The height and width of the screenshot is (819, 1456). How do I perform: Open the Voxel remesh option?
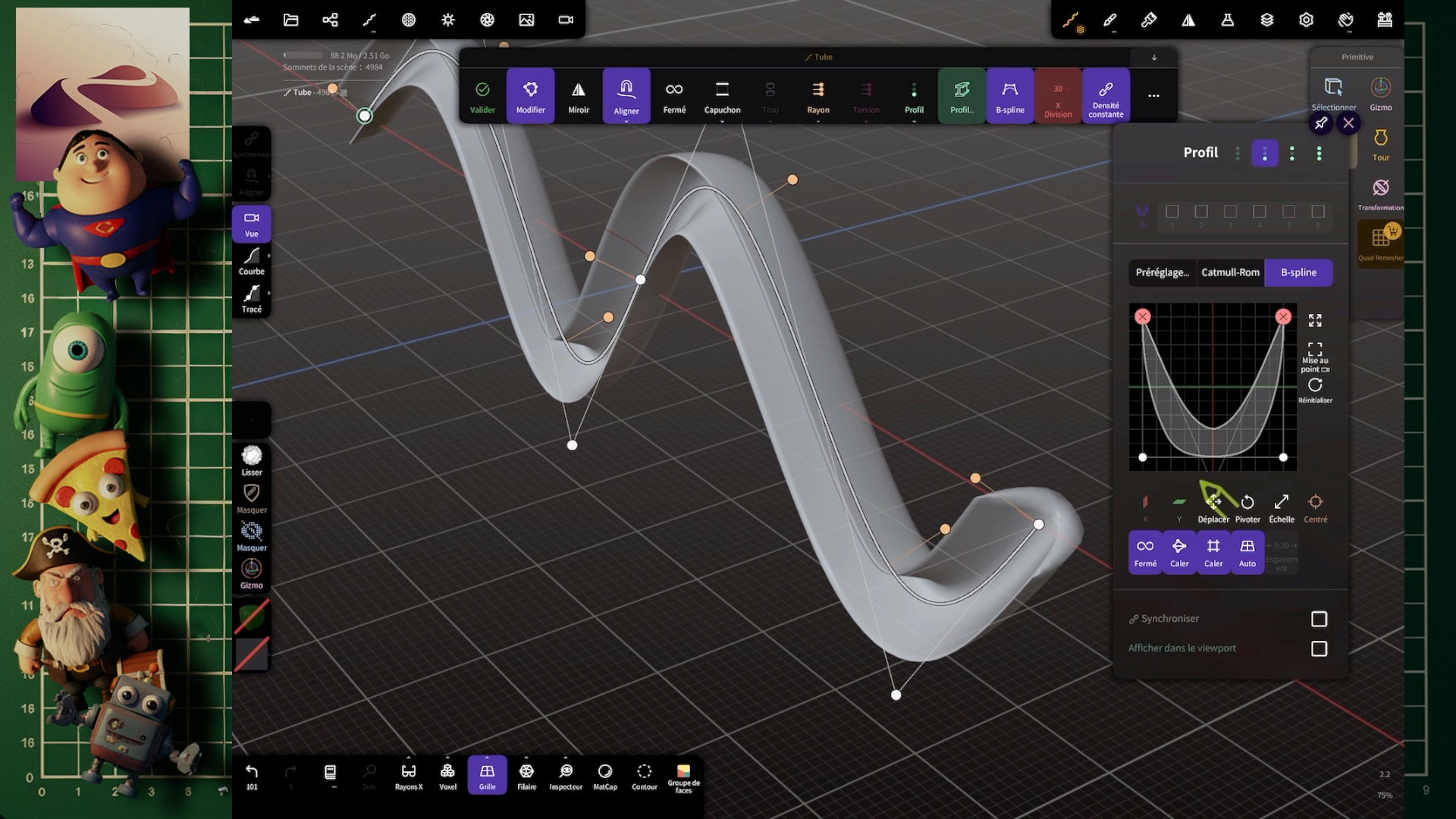[x=447, y=776]
